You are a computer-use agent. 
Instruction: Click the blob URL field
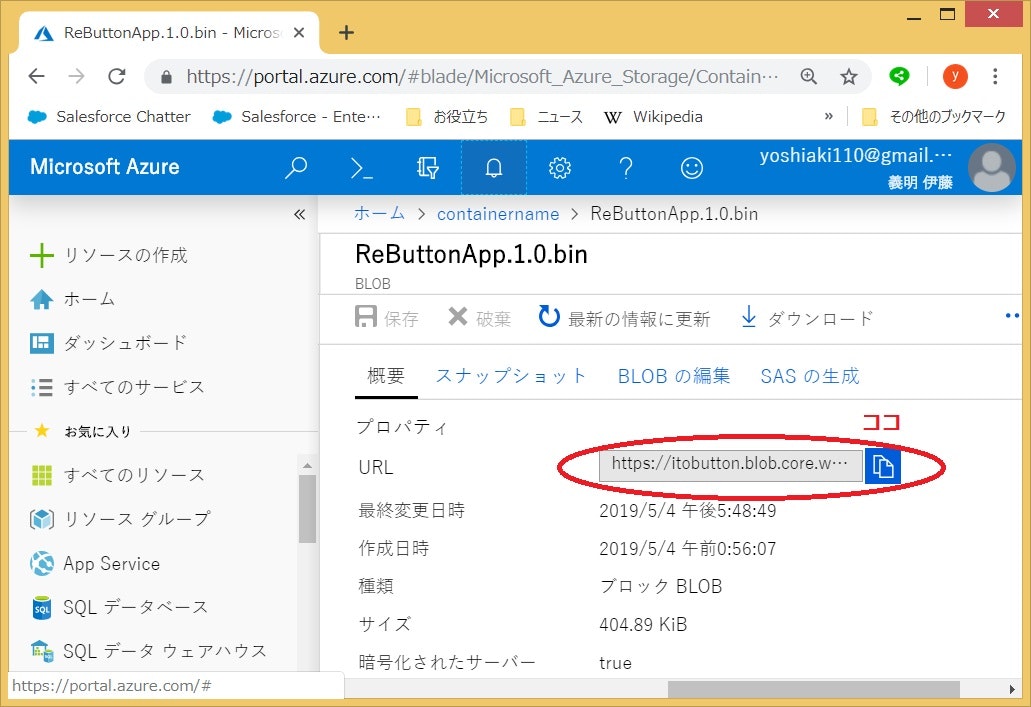click(731, 465)
